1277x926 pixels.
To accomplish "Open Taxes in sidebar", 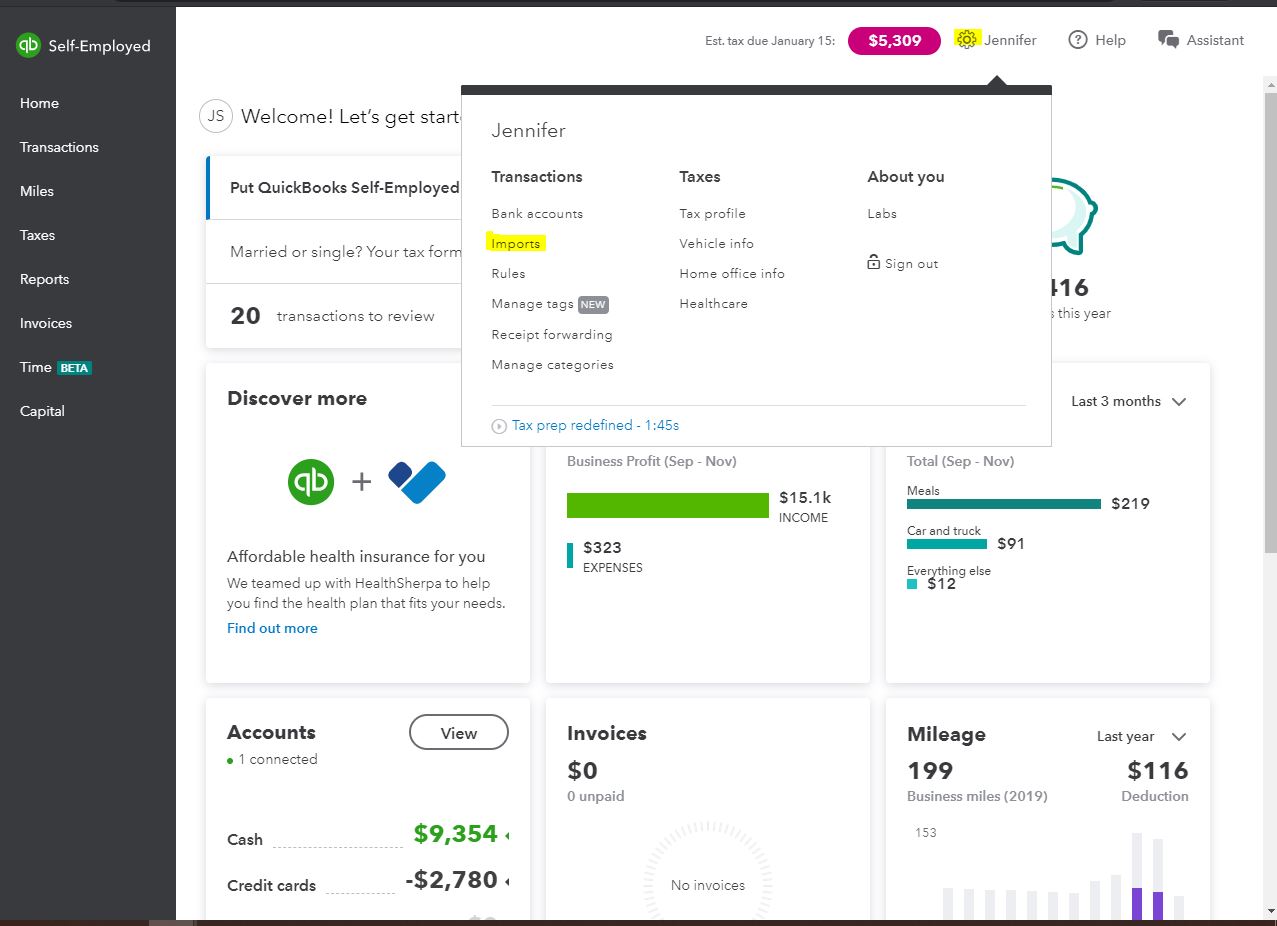I will pos(38,235).
